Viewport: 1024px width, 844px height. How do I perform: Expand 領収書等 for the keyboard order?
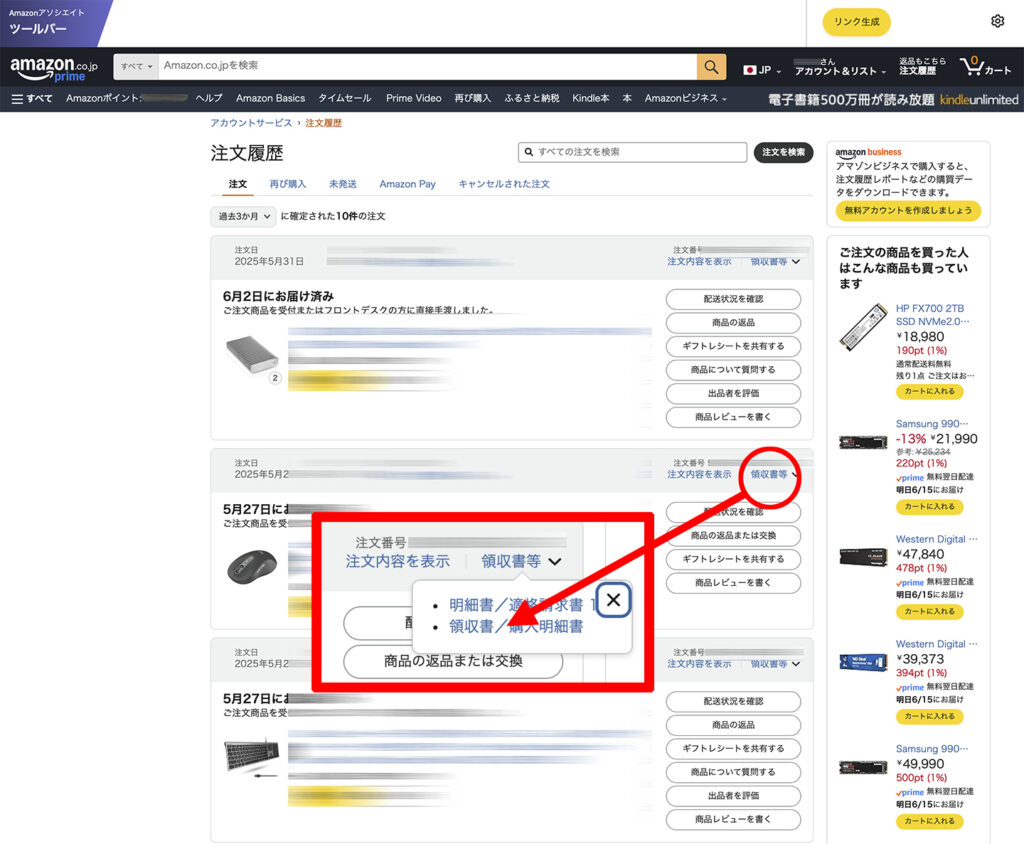(x=775, y=664)
